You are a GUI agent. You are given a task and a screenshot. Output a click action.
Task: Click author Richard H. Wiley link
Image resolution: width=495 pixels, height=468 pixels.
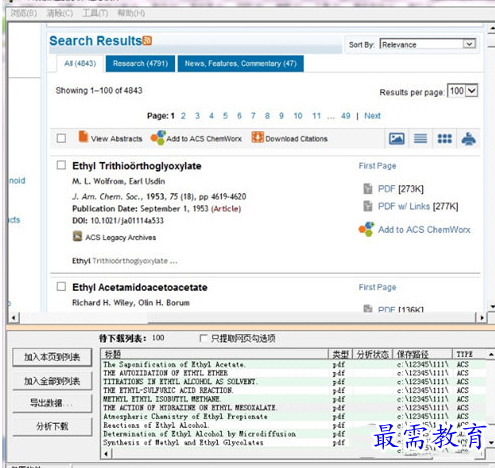point(103,303)
